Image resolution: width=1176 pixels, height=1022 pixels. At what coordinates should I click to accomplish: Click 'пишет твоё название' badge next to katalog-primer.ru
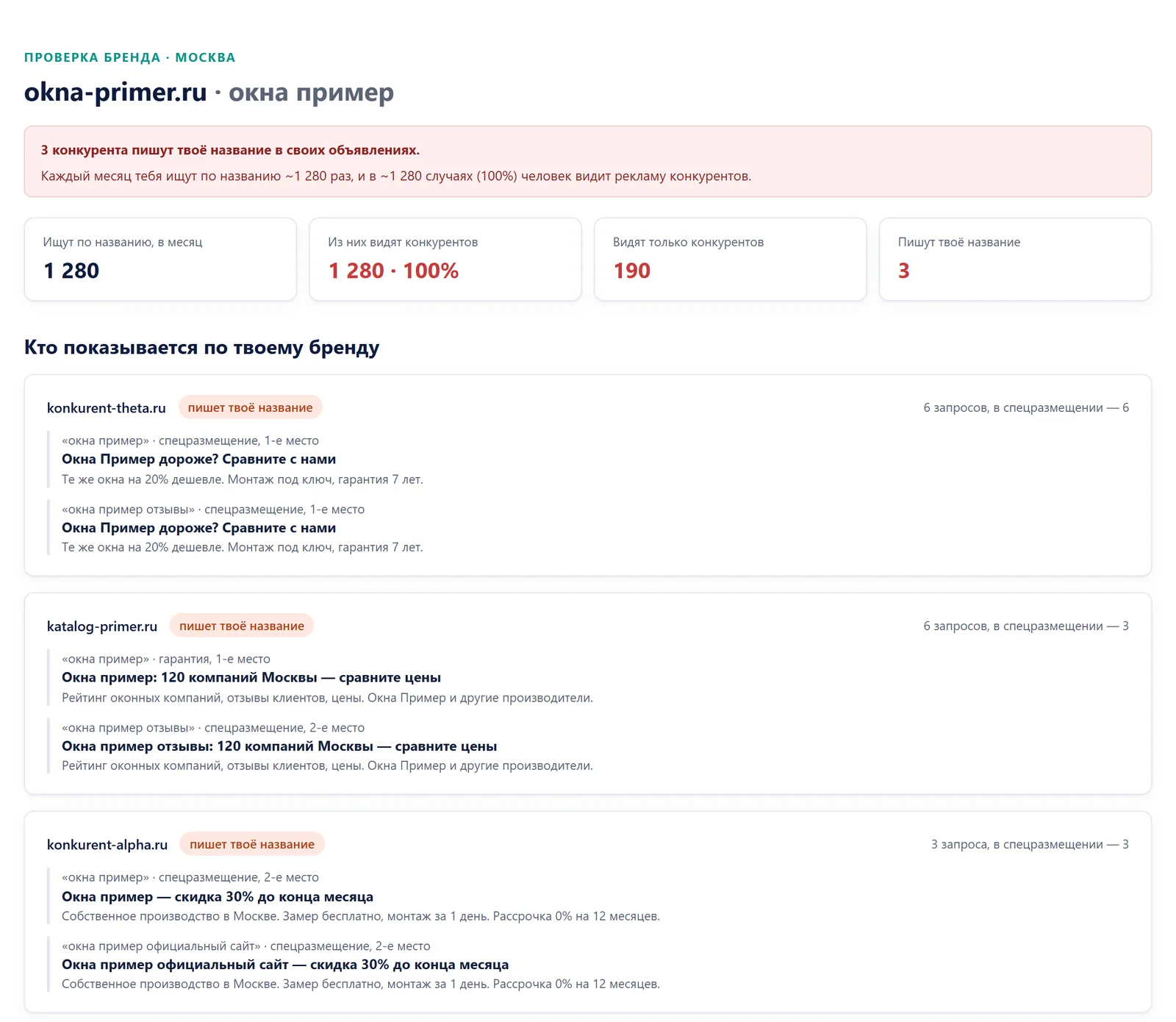pyautogui.click(x=242, y=626)
